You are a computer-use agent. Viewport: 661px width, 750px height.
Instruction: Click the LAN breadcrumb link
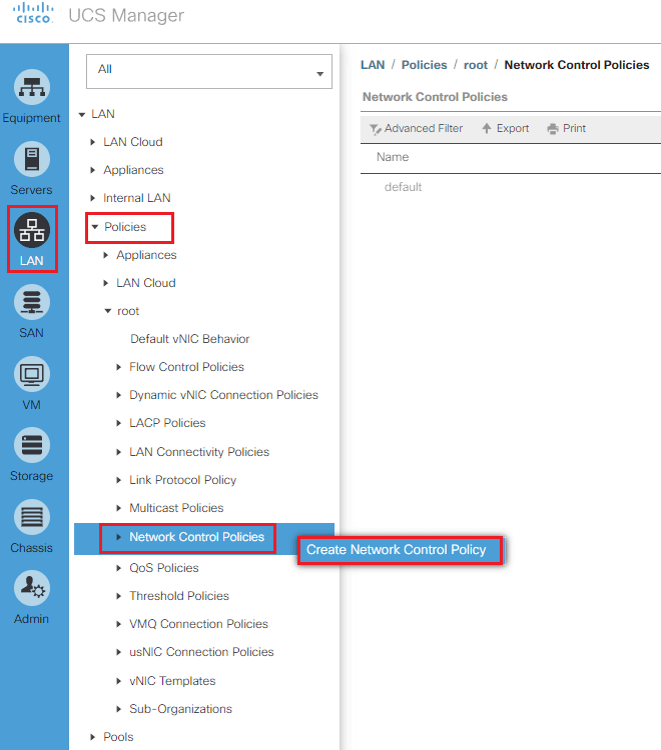pos(373,65)
